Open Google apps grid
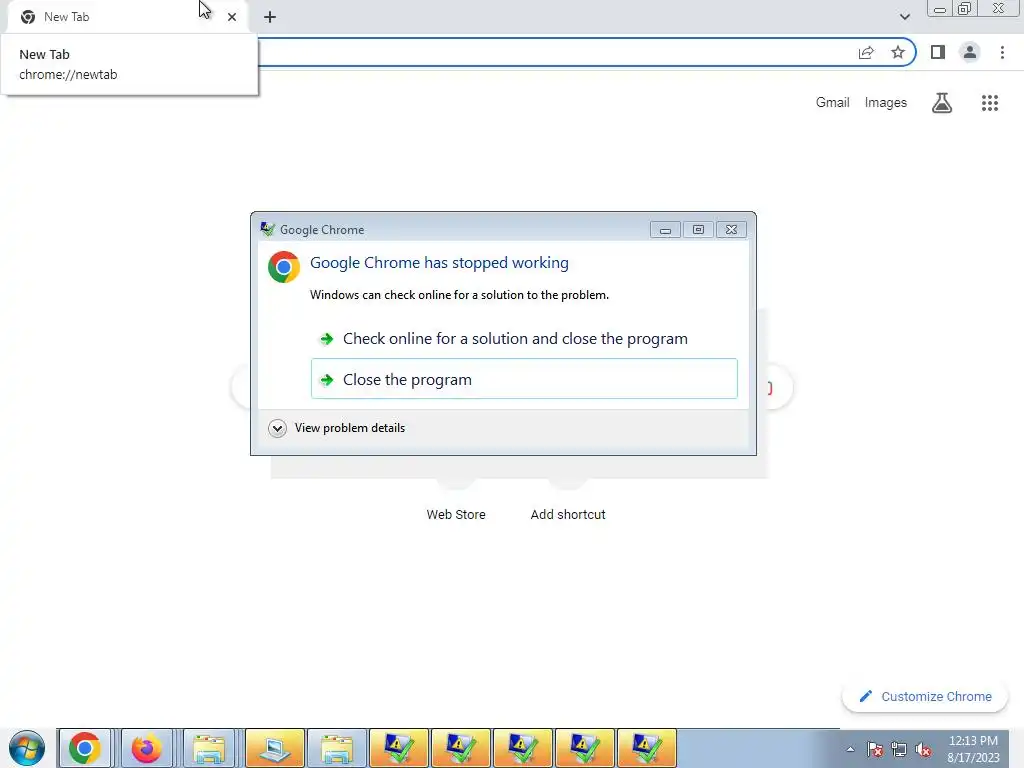The image size is (1024, 768). click(989, 103)
